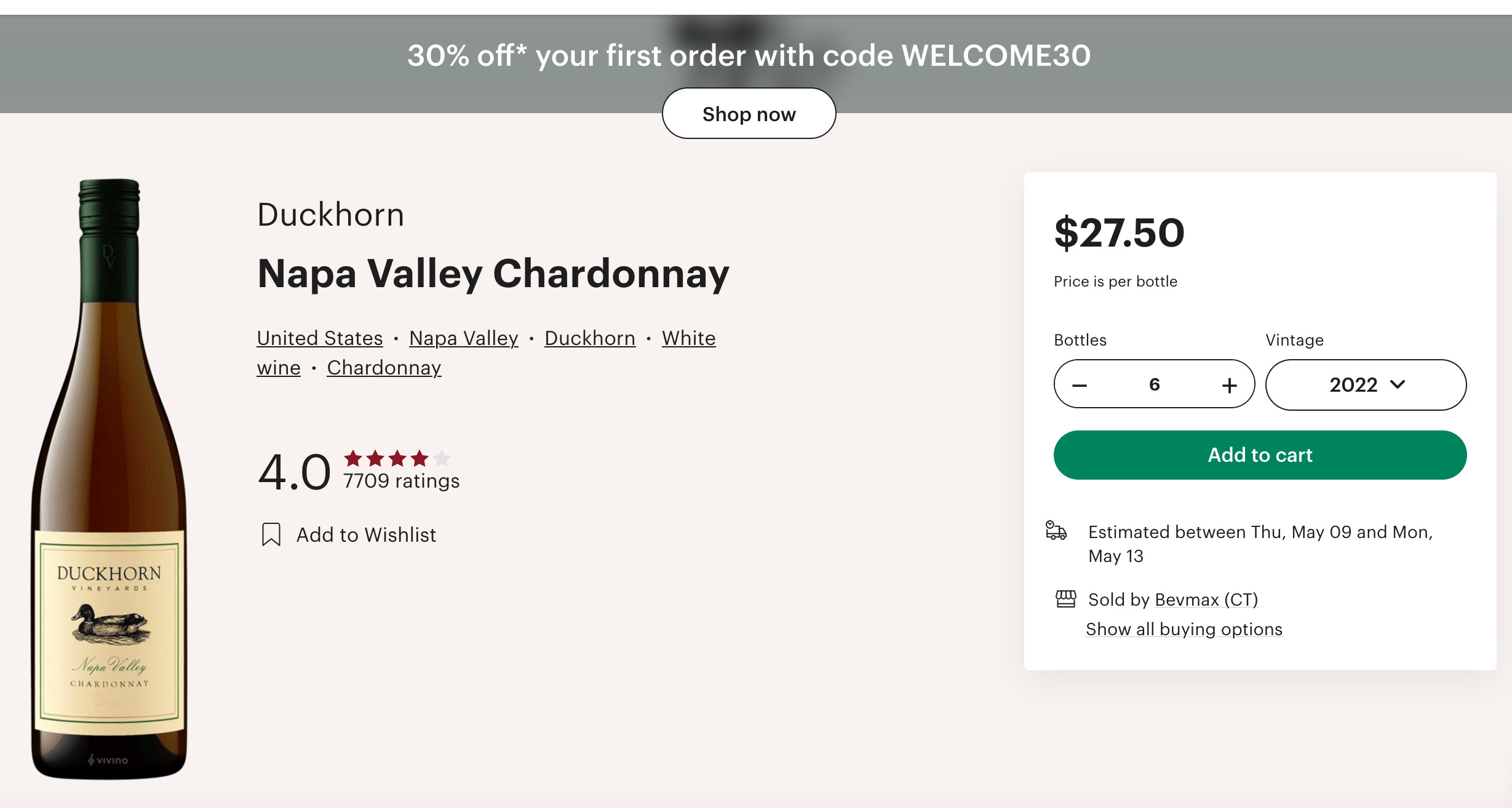Open the United States link

[x=320, y=338]
